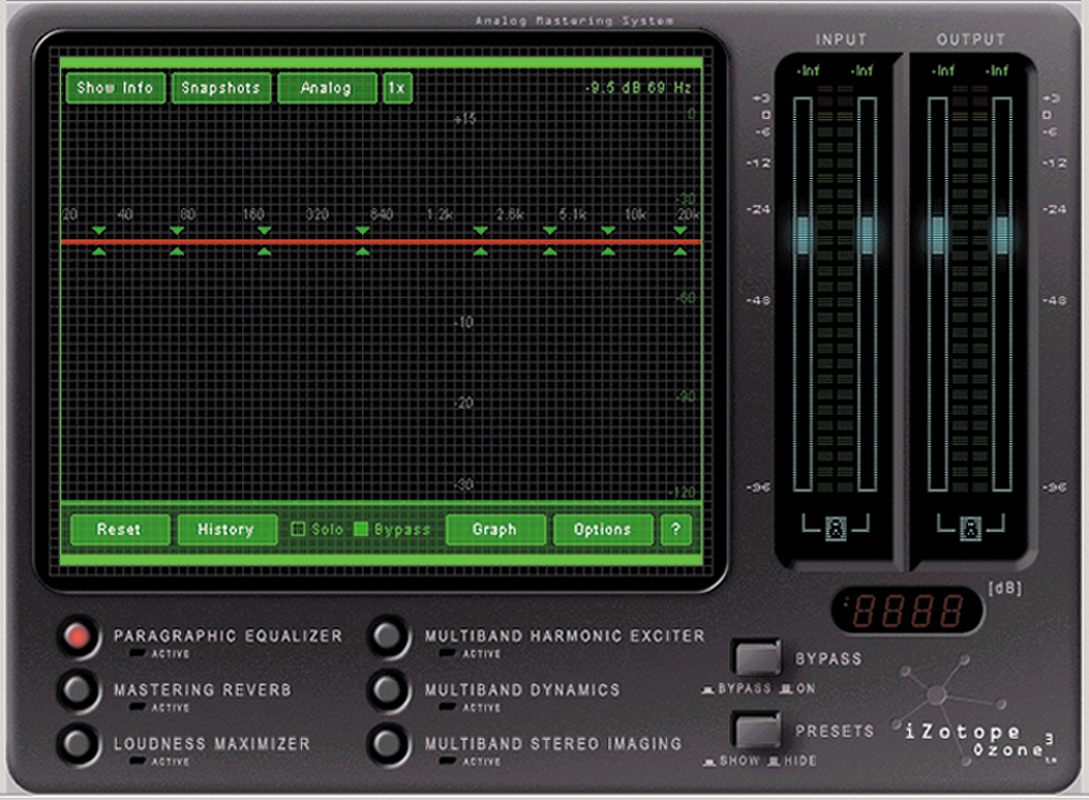Click the Graph button
The height and width of the screenshot is (800, 1089).
pyautogui.click(x=495, y=529)
